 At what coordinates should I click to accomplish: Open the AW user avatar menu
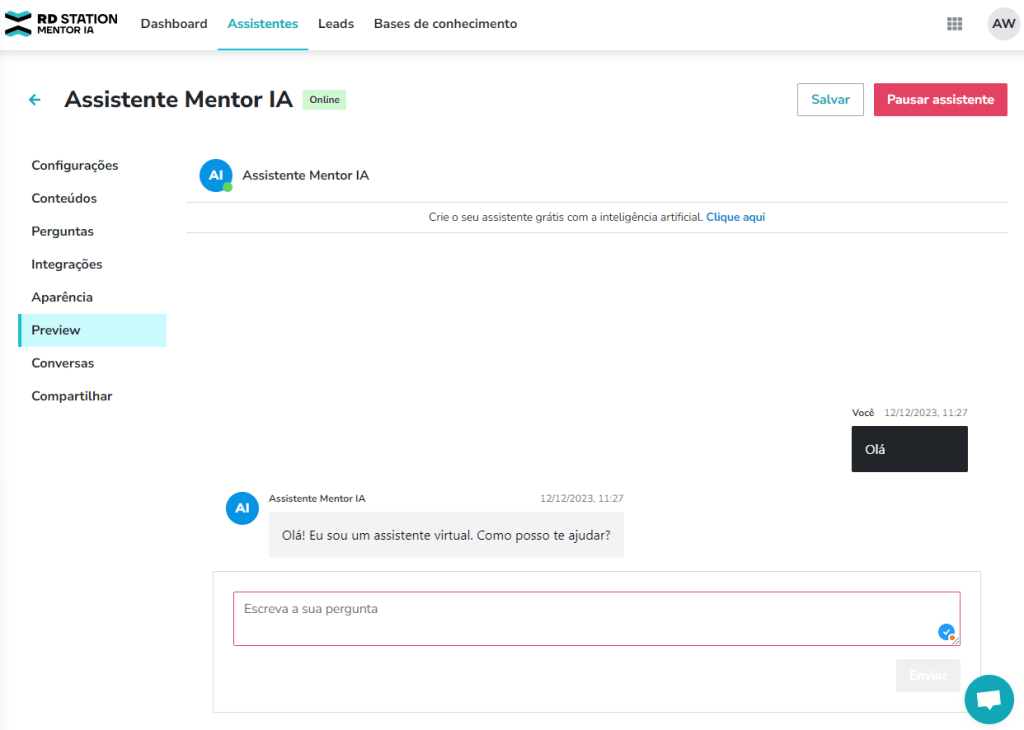point(1004,24)
